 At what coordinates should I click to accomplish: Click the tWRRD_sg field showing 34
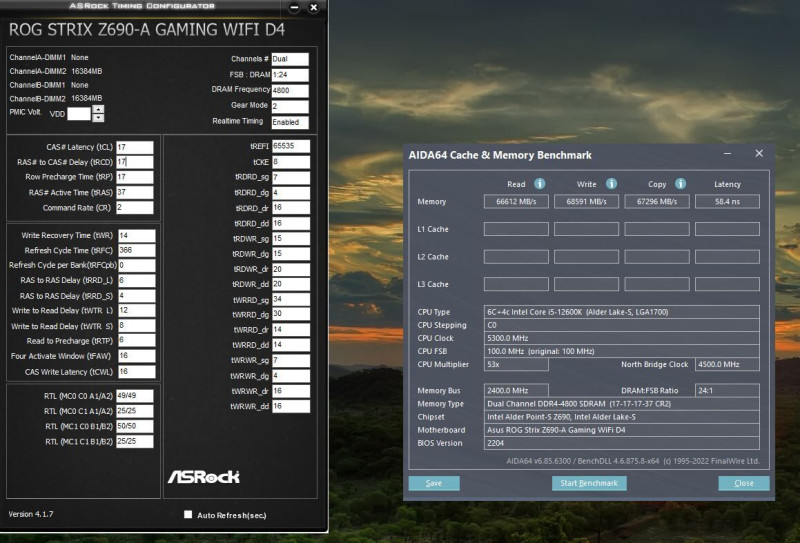pyautogui.click(x=291, y=300)
